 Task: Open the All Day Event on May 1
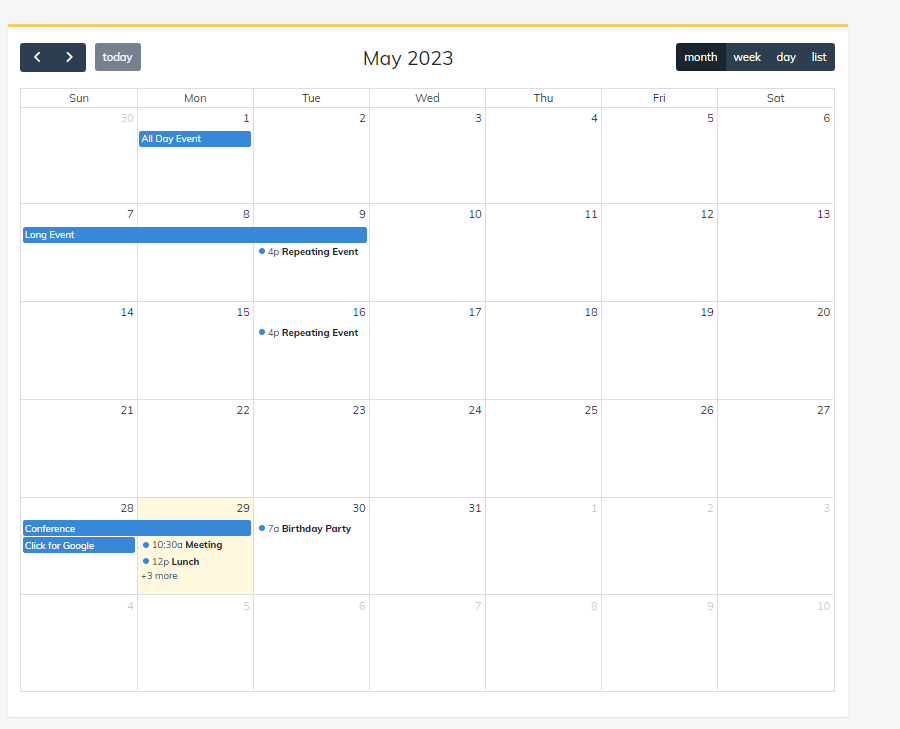[195, 139]
